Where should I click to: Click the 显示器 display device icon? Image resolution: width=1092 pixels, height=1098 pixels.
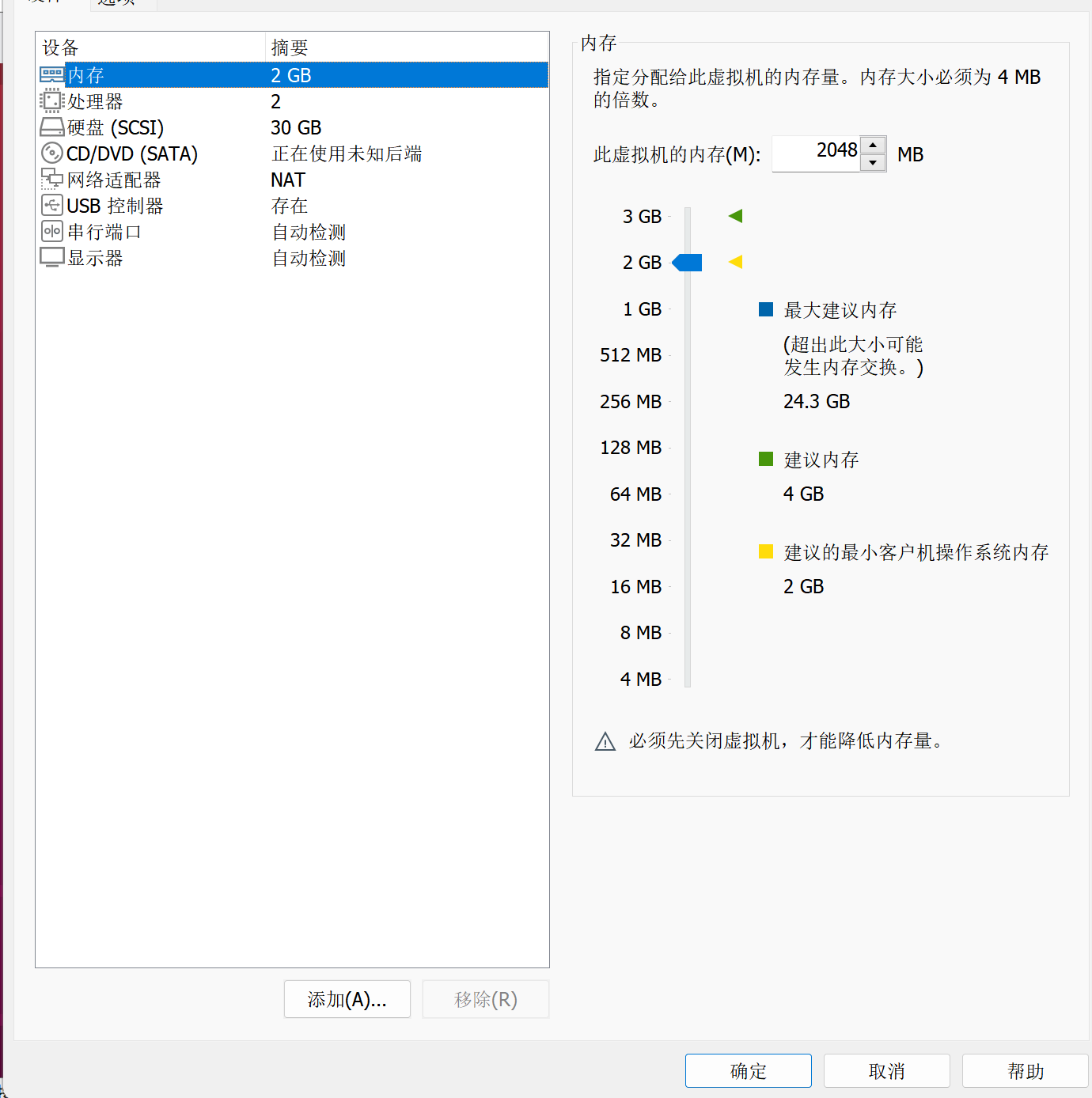point(51,257)
